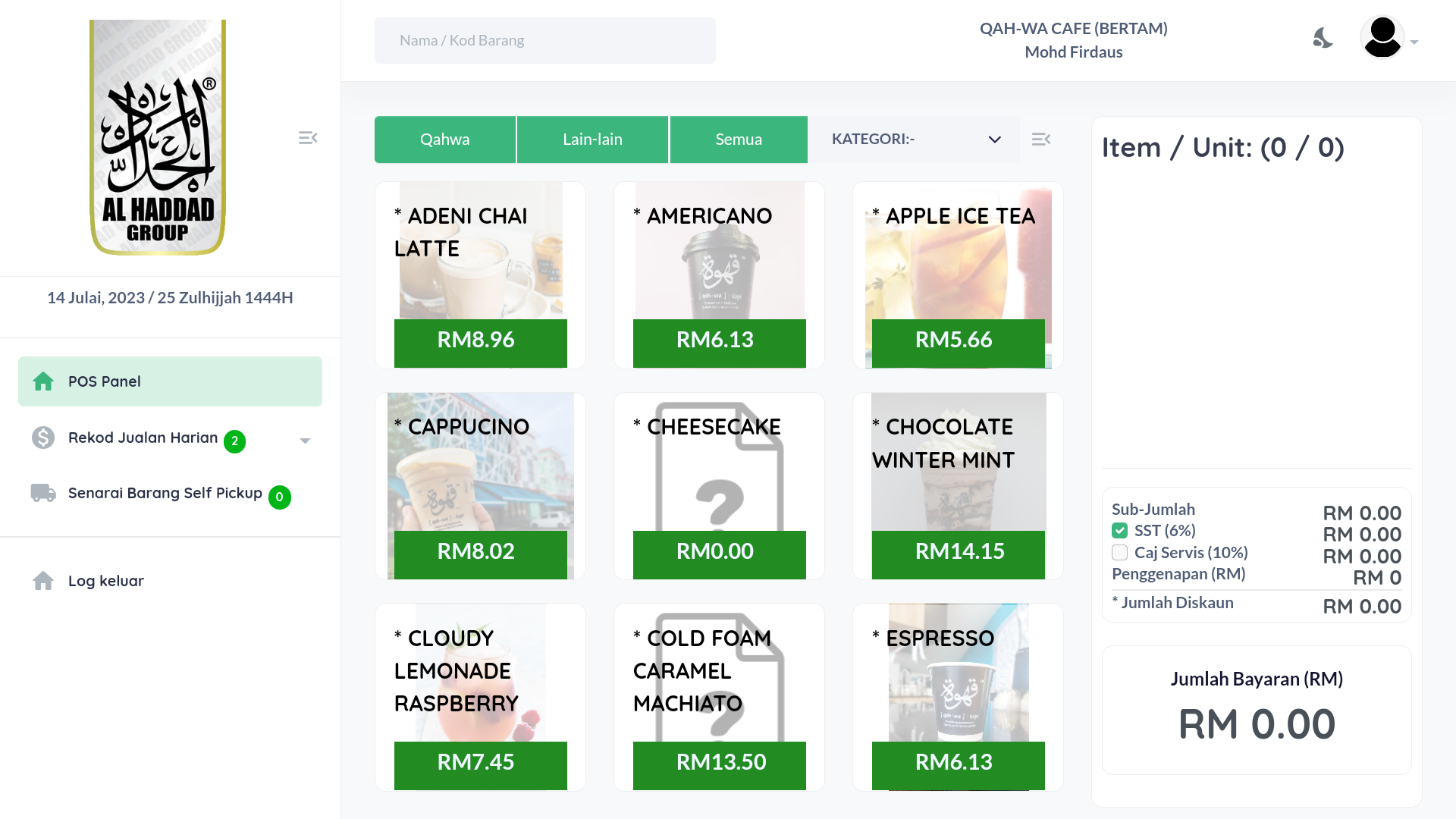Image resolution: width=1456 pixels, height=819 pixels.
Task: Toggle dark mode moon icon
Action: [1323, 38]
